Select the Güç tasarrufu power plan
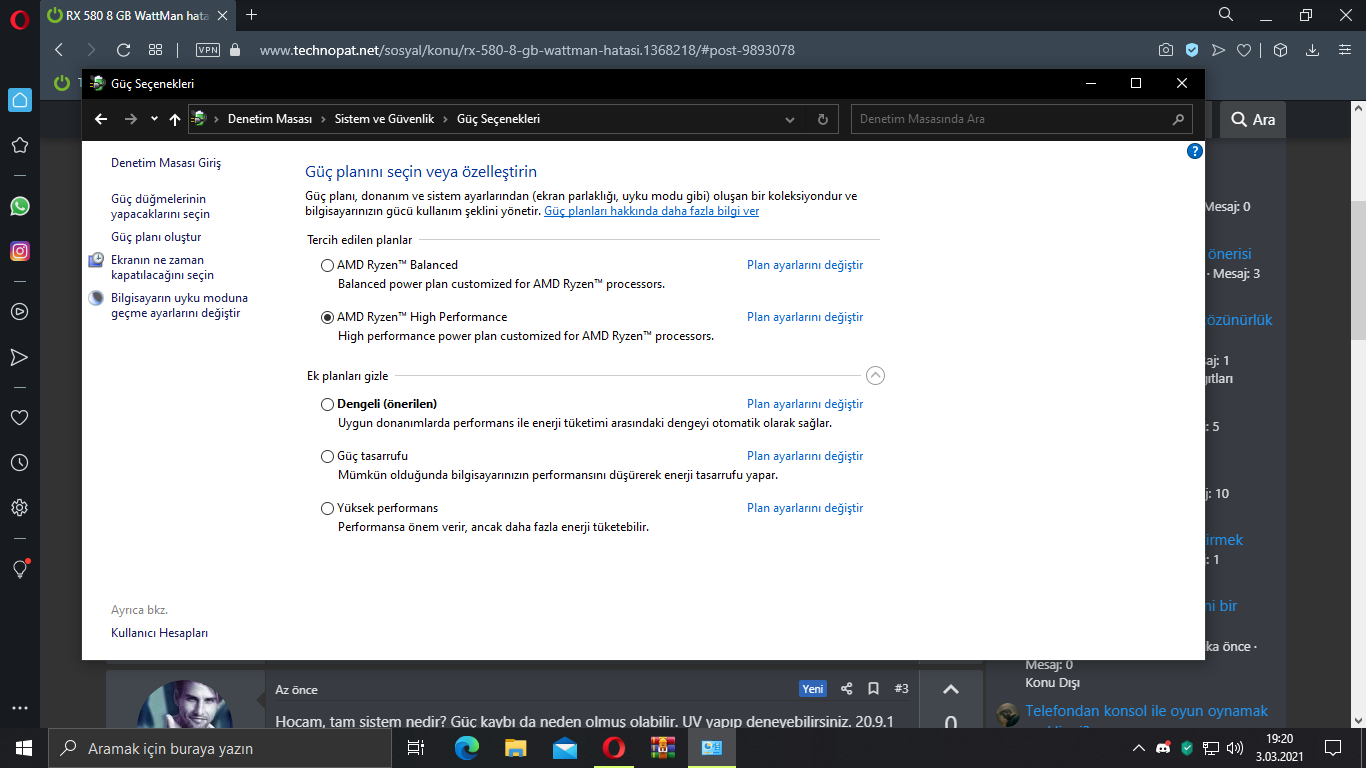This screenshot has width=1366, height=768. pos(327,457)
